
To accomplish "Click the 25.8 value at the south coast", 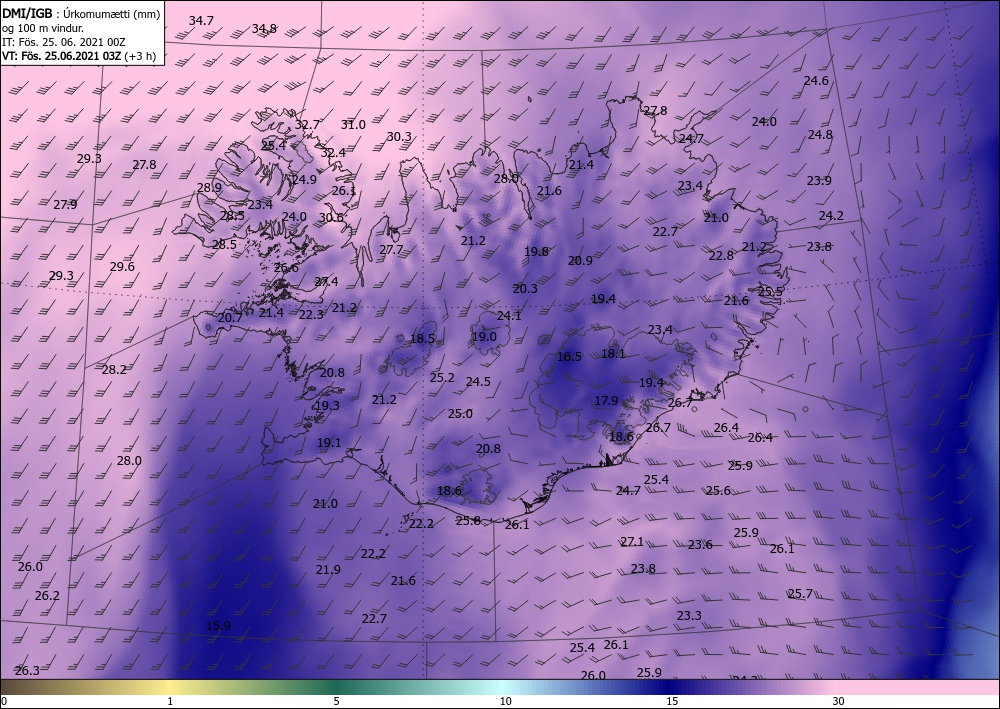I will pyautogui.click(x=468, y=520).
